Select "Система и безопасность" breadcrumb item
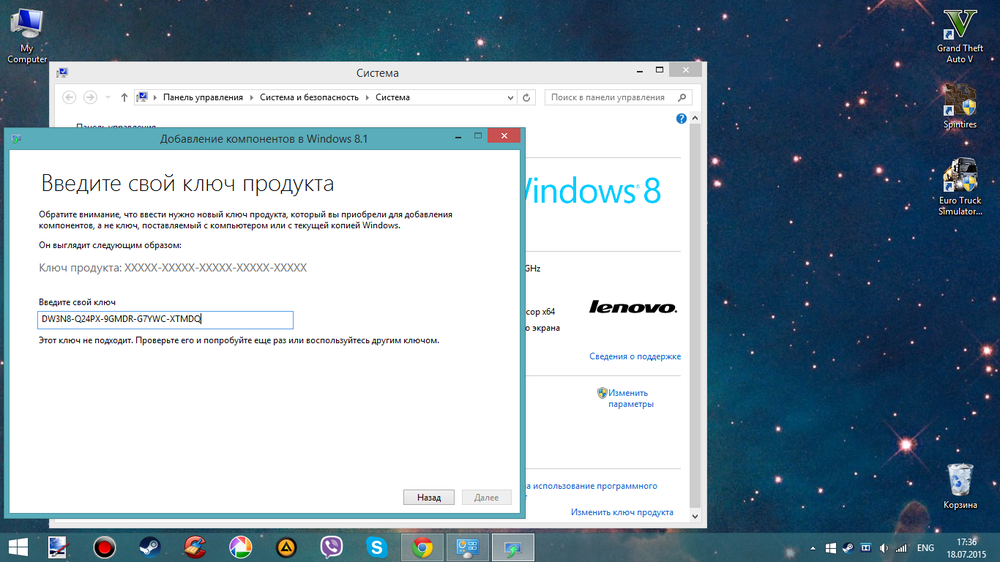1000x562 pixels. [x=309, y=97]
